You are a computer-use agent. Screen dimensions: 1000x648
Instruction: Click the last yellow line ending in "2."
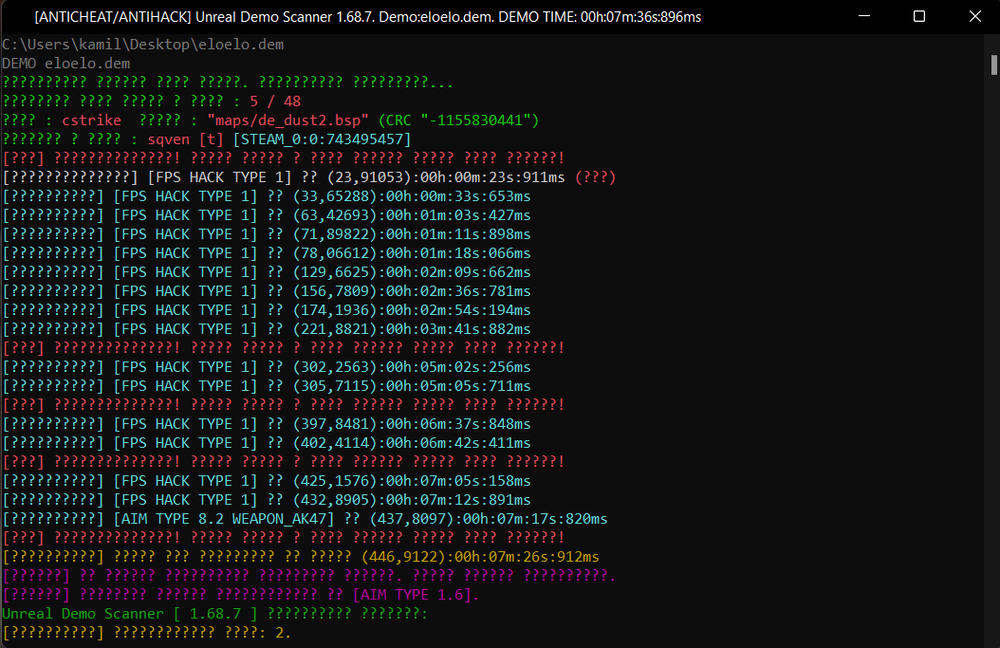point(147,633)
